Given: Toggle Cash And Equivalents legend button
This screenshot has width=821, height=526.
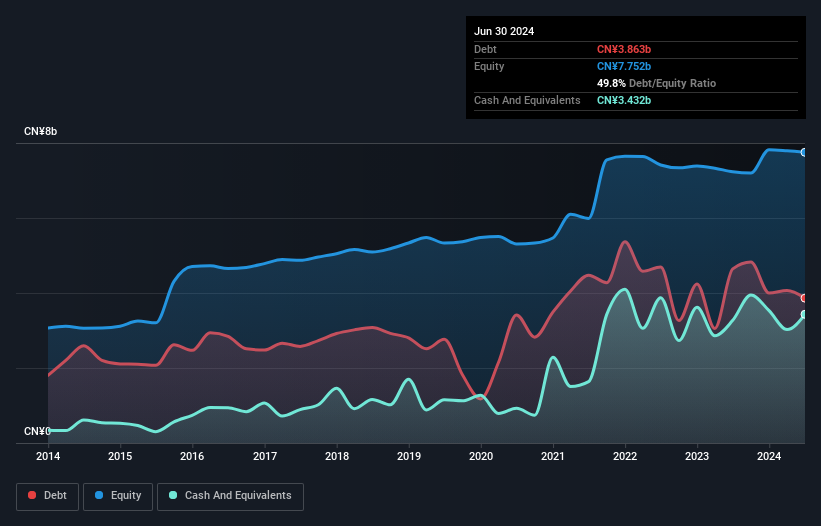Looking at the screenshot, I should [230, 496].
